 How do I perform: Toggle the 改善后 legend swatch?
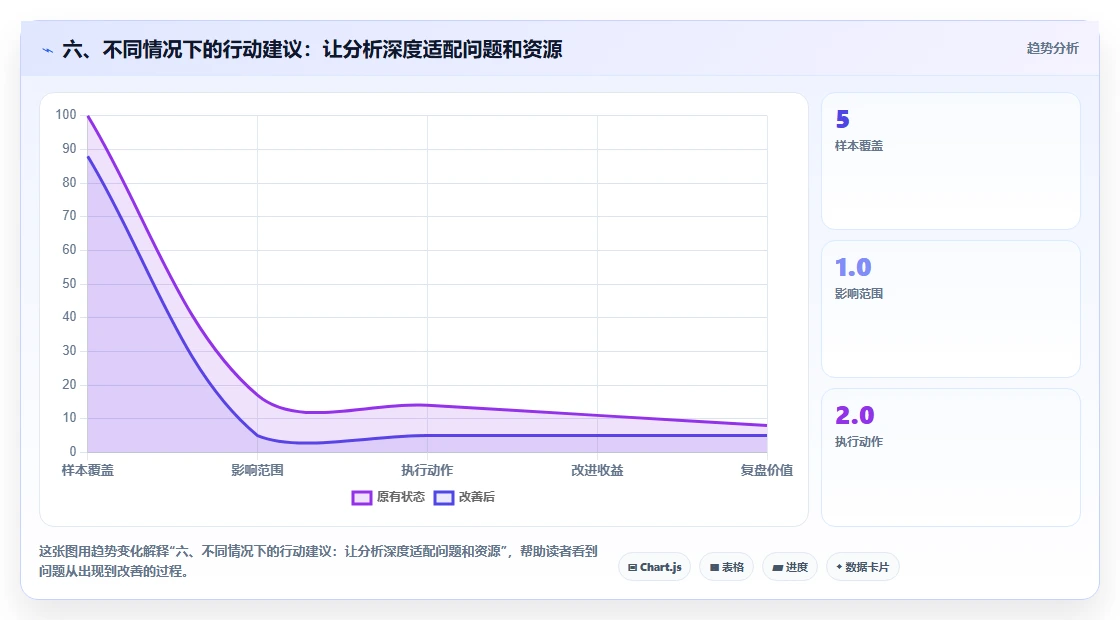(x=444, y=498)
